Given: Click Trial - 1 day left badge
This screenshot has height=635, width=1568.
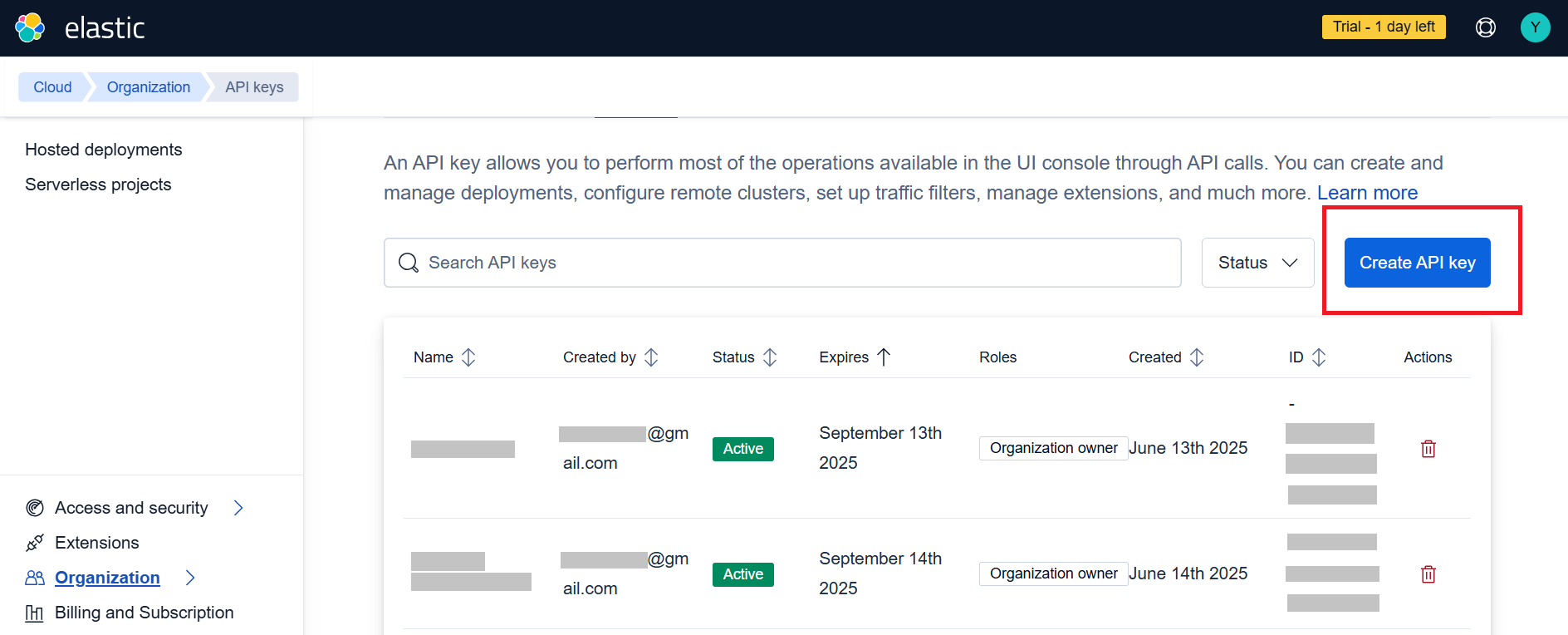Looking at the screenshot, I should click(1384, 27).
